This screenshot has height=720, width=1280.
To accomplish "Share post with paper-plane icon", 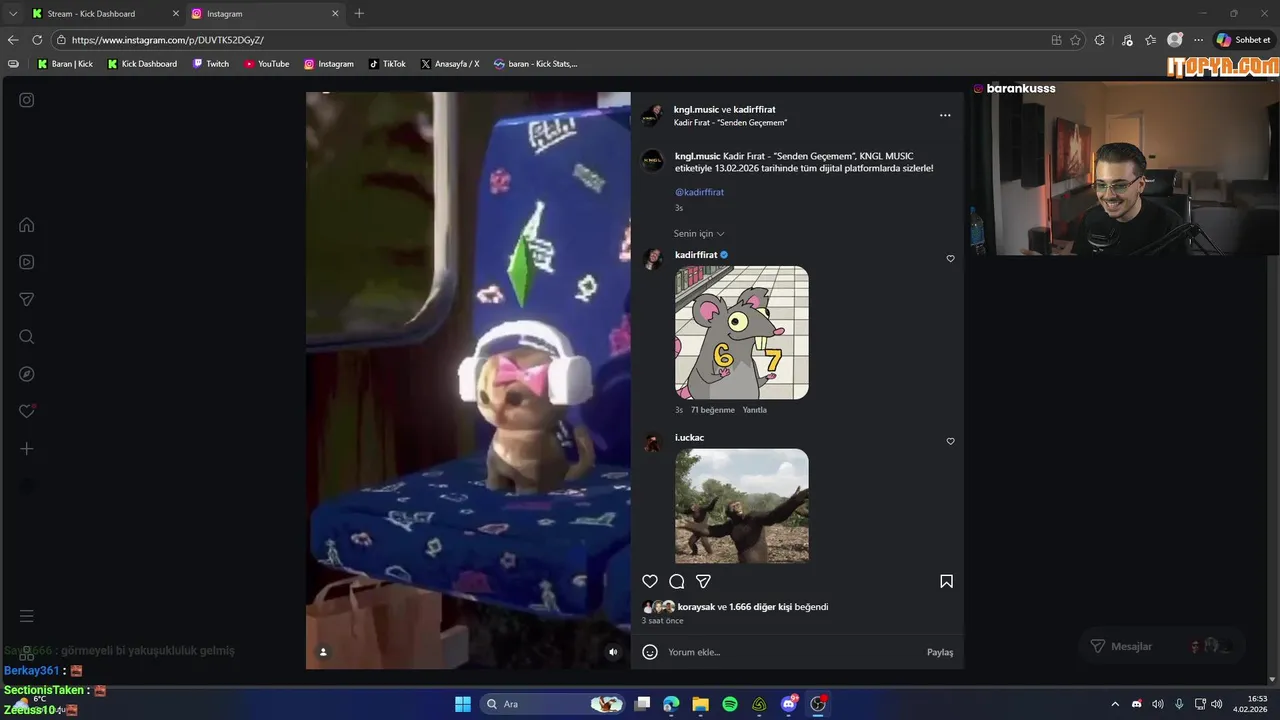I will click(x=704, y=581).
